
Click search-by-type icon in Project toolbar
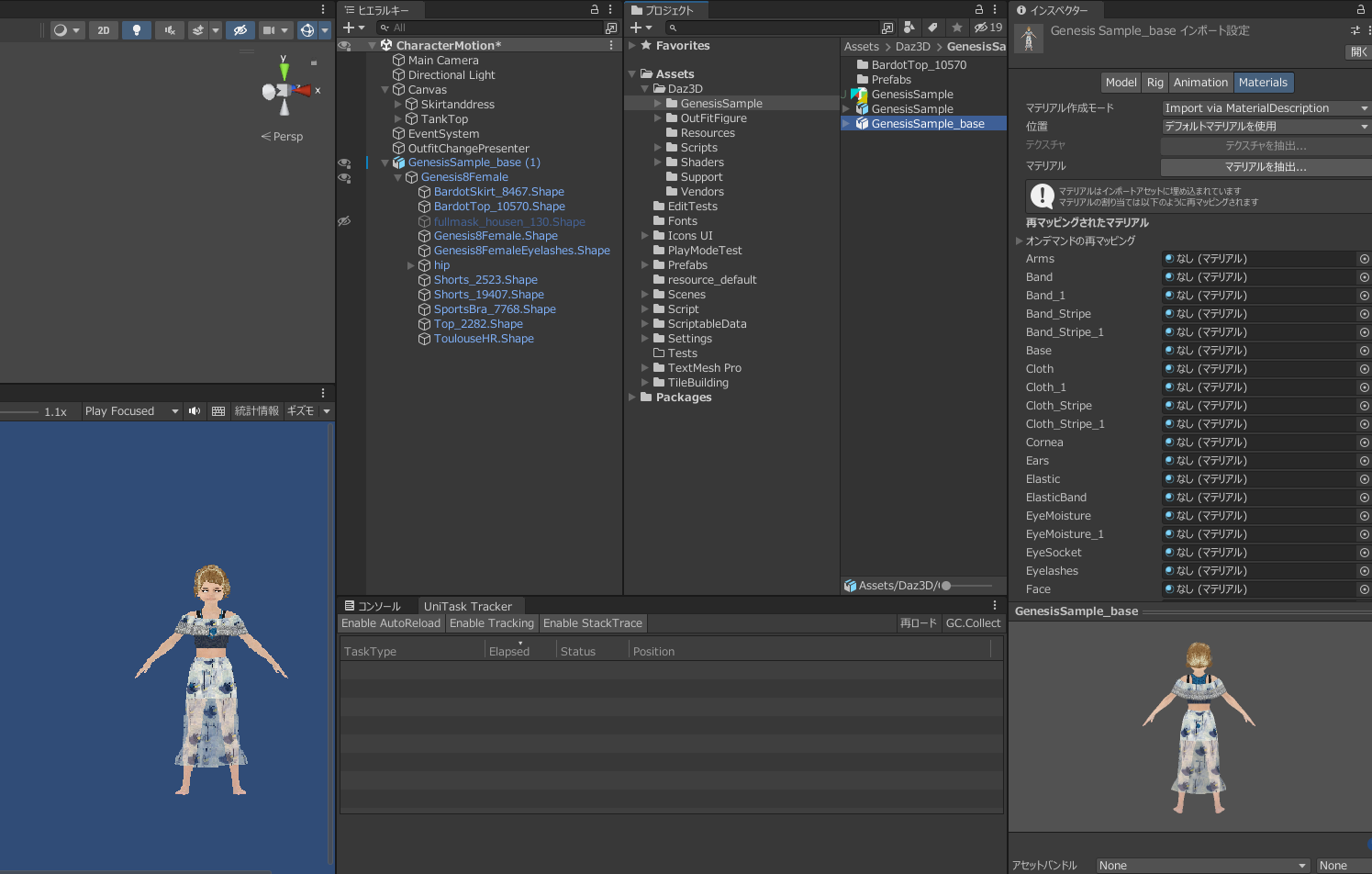coord(909,28)
